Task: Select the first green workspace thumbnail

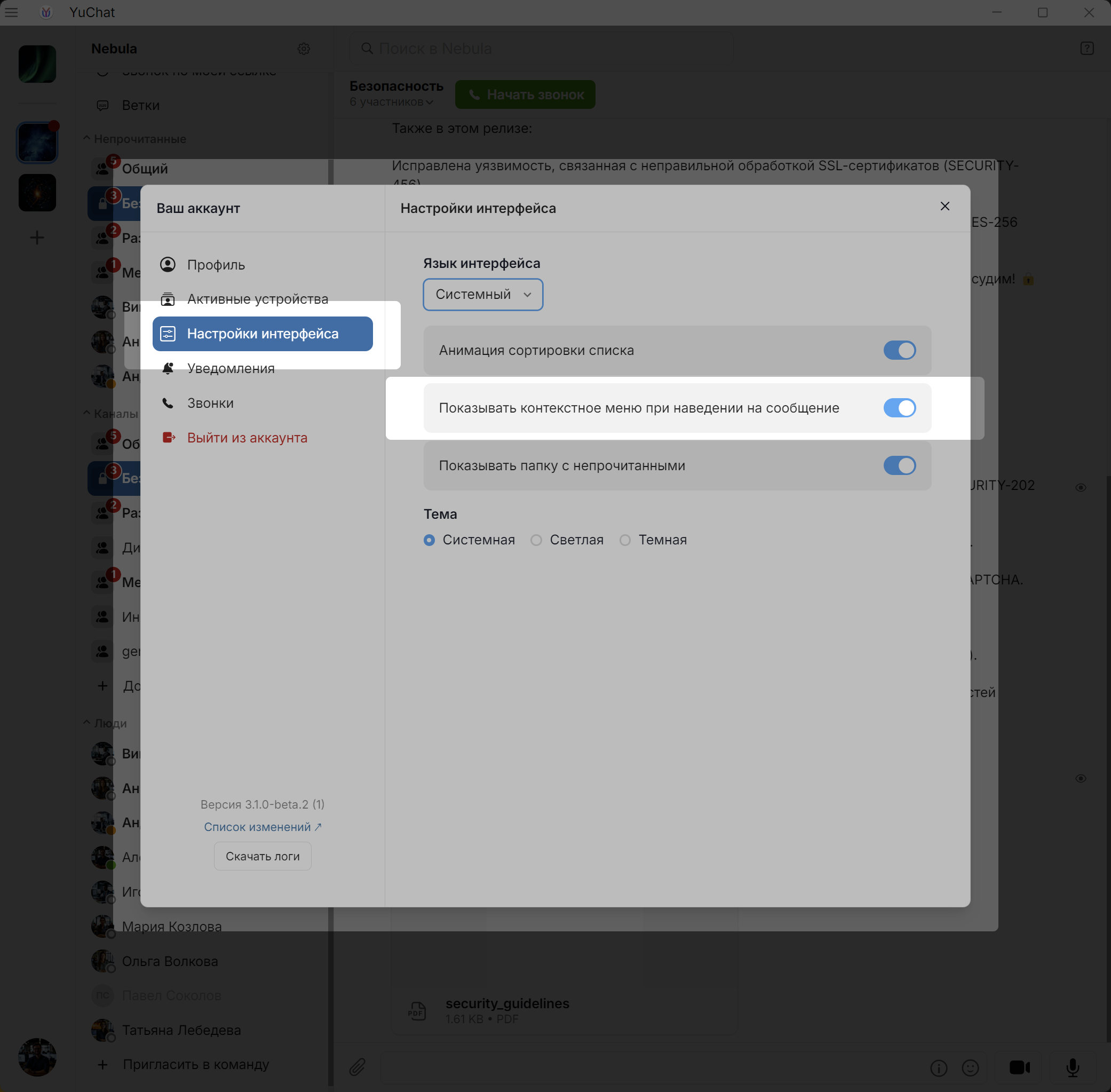Action: click(x=37, y=64)
